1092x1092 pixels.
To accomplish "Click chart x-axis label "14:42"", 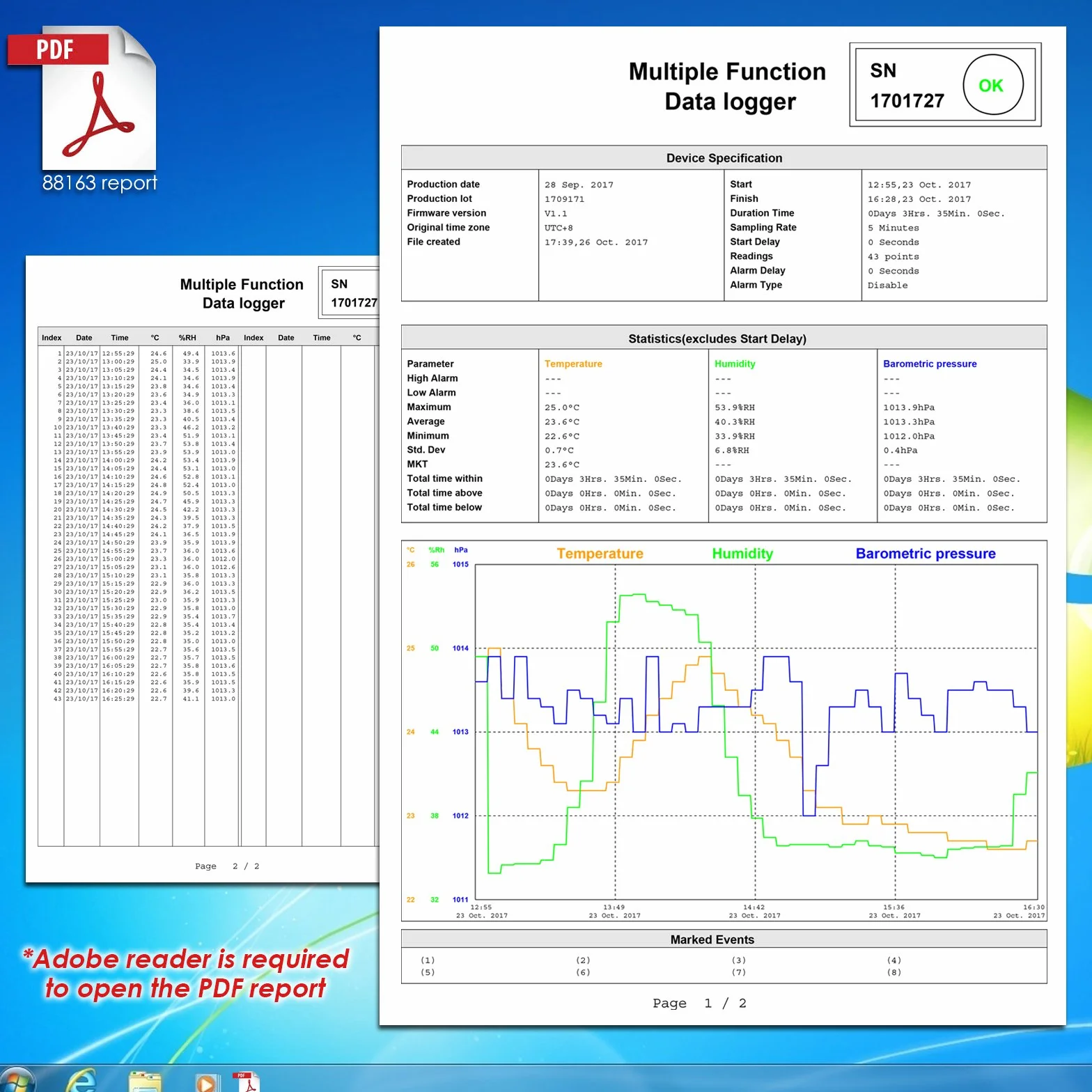I will point(754,907).
